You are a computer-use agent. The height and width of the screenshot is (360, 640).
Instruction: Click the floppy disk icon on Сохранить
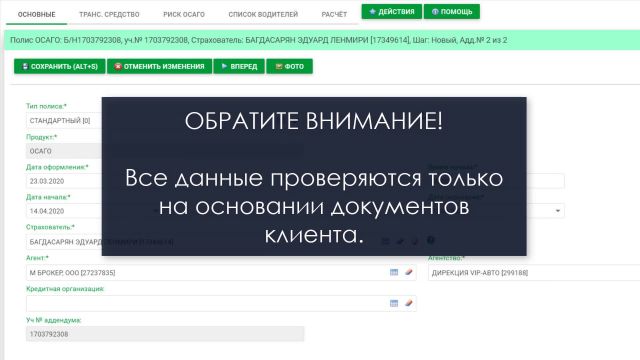point(25,67)
